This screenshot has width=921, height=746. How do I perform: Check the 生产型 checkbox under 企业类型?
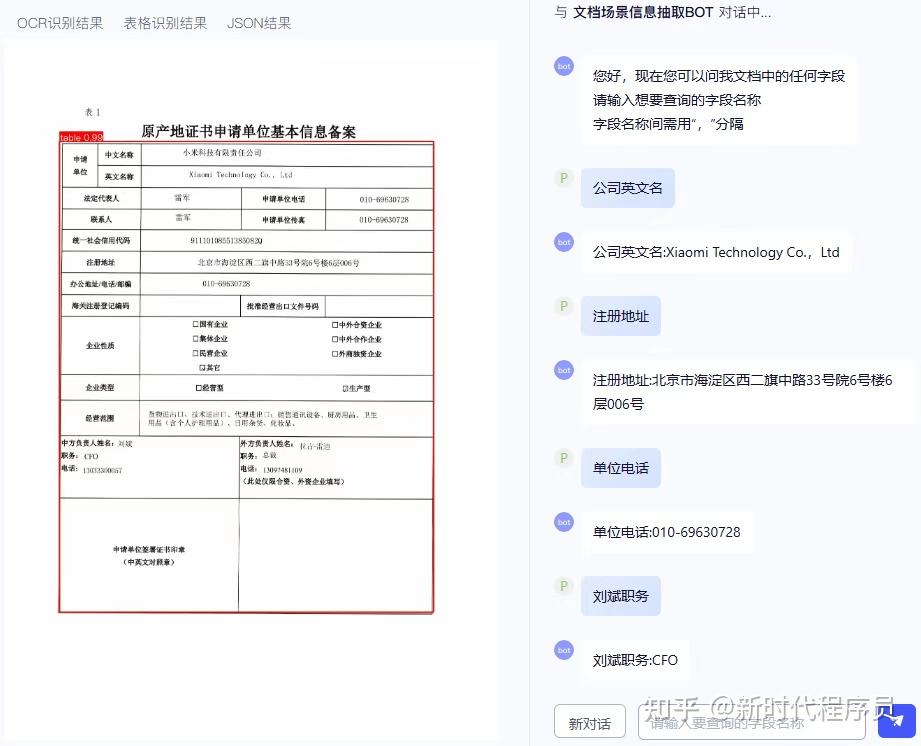coord(345,388)
